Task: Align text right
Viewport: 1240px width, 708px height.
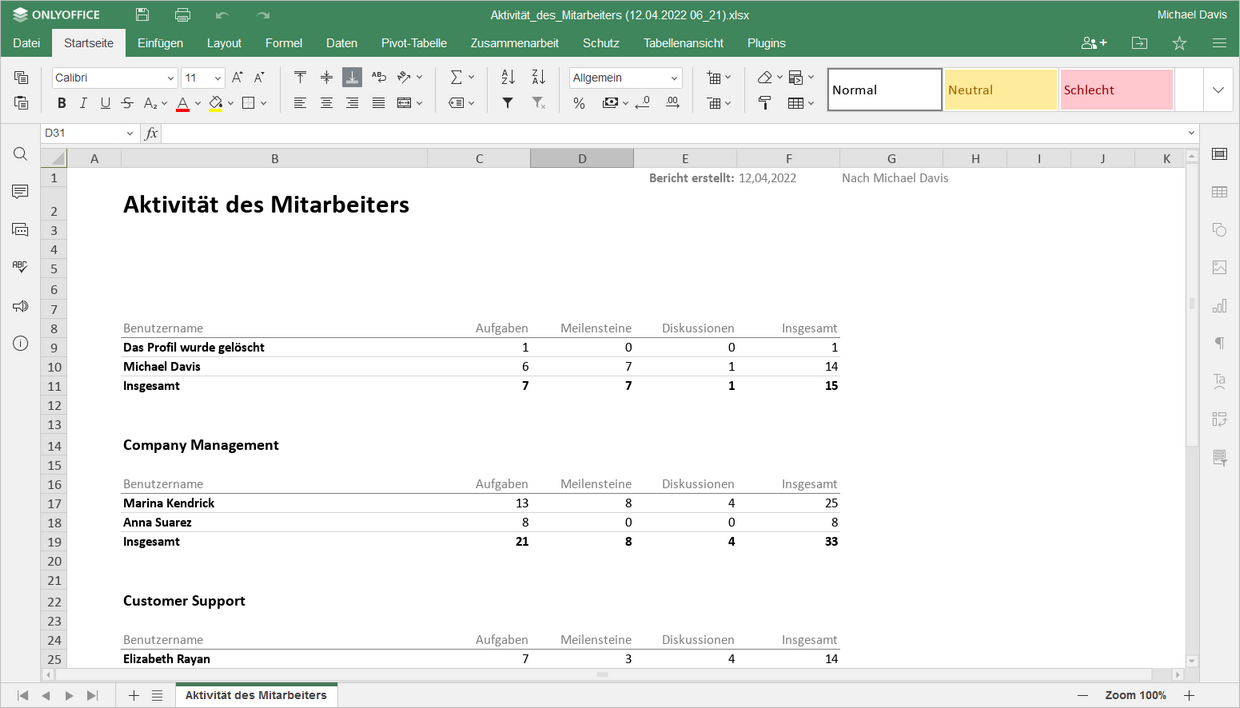Action: click(352, 103)
